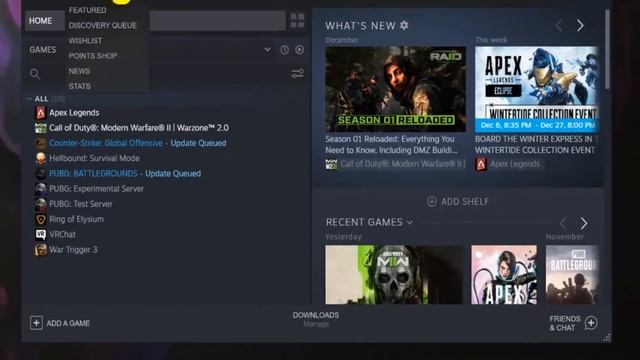Image resolution: width=640 pixels, height=360 pixels.
Task: Click the Hellbound: Survival Mode list icon
Action: click(x=40, y=158)
